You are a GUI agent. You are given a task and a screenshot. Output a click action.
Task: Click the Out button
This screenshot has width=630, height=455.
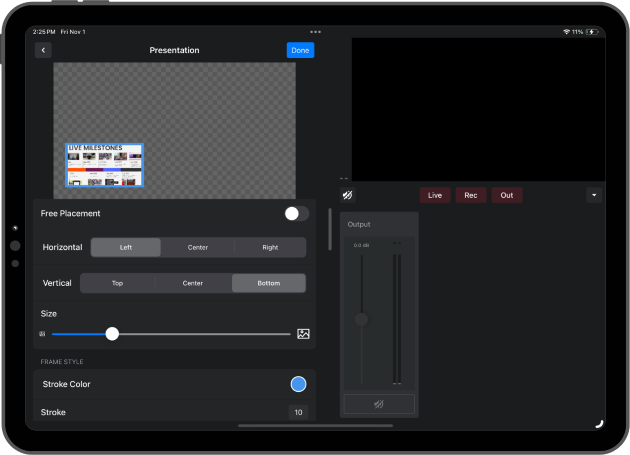pos(507,195)
